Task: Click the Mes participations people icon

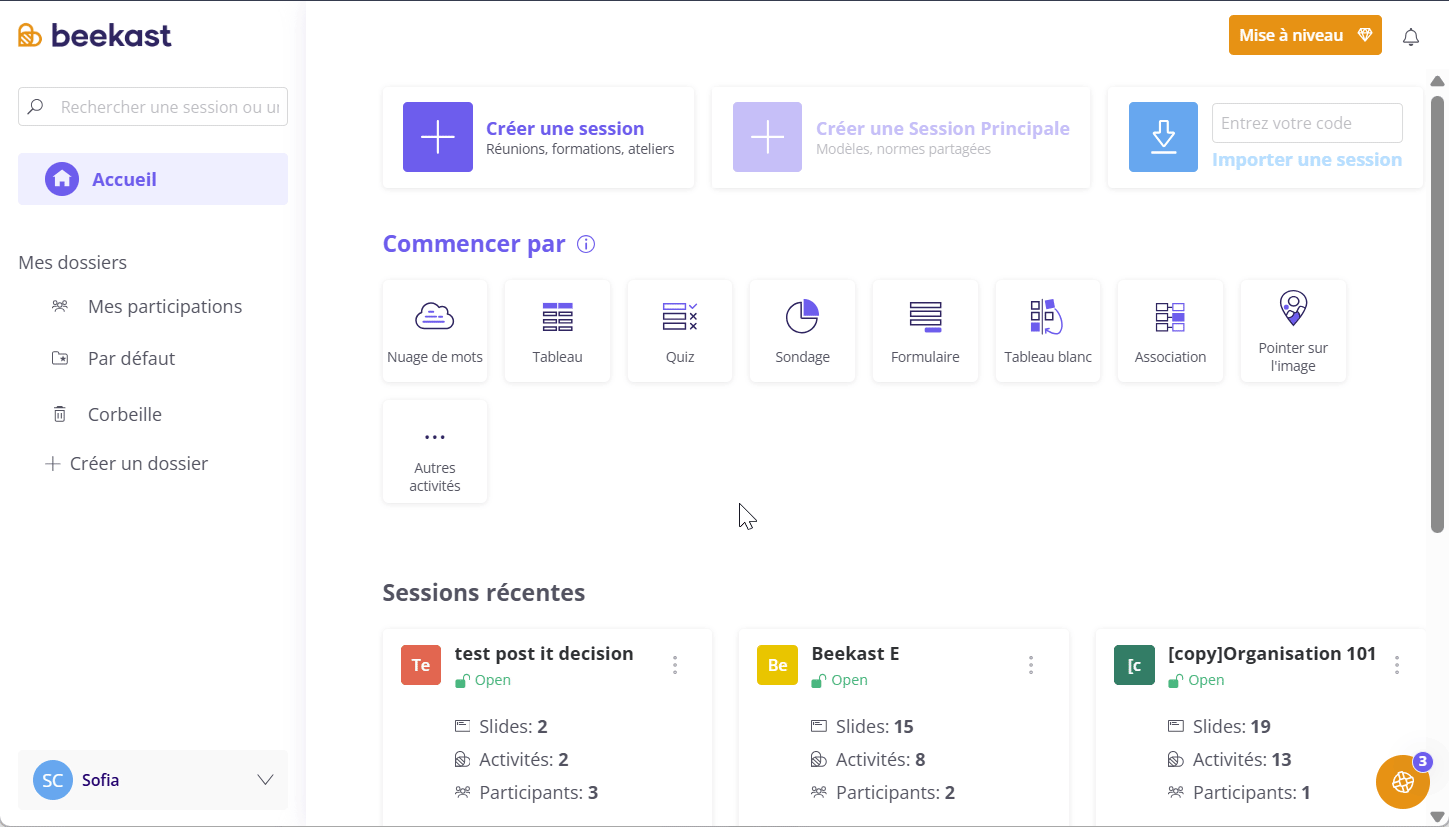Action: 60,306
